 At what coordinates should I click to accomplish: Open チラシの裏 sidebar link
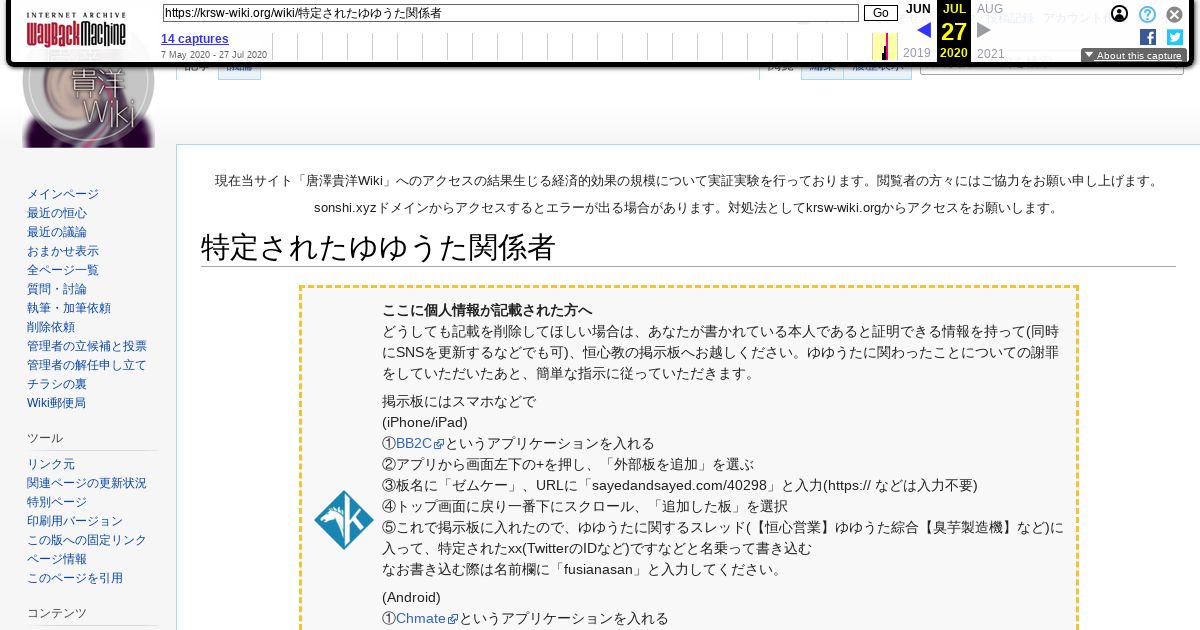(57, 384)
